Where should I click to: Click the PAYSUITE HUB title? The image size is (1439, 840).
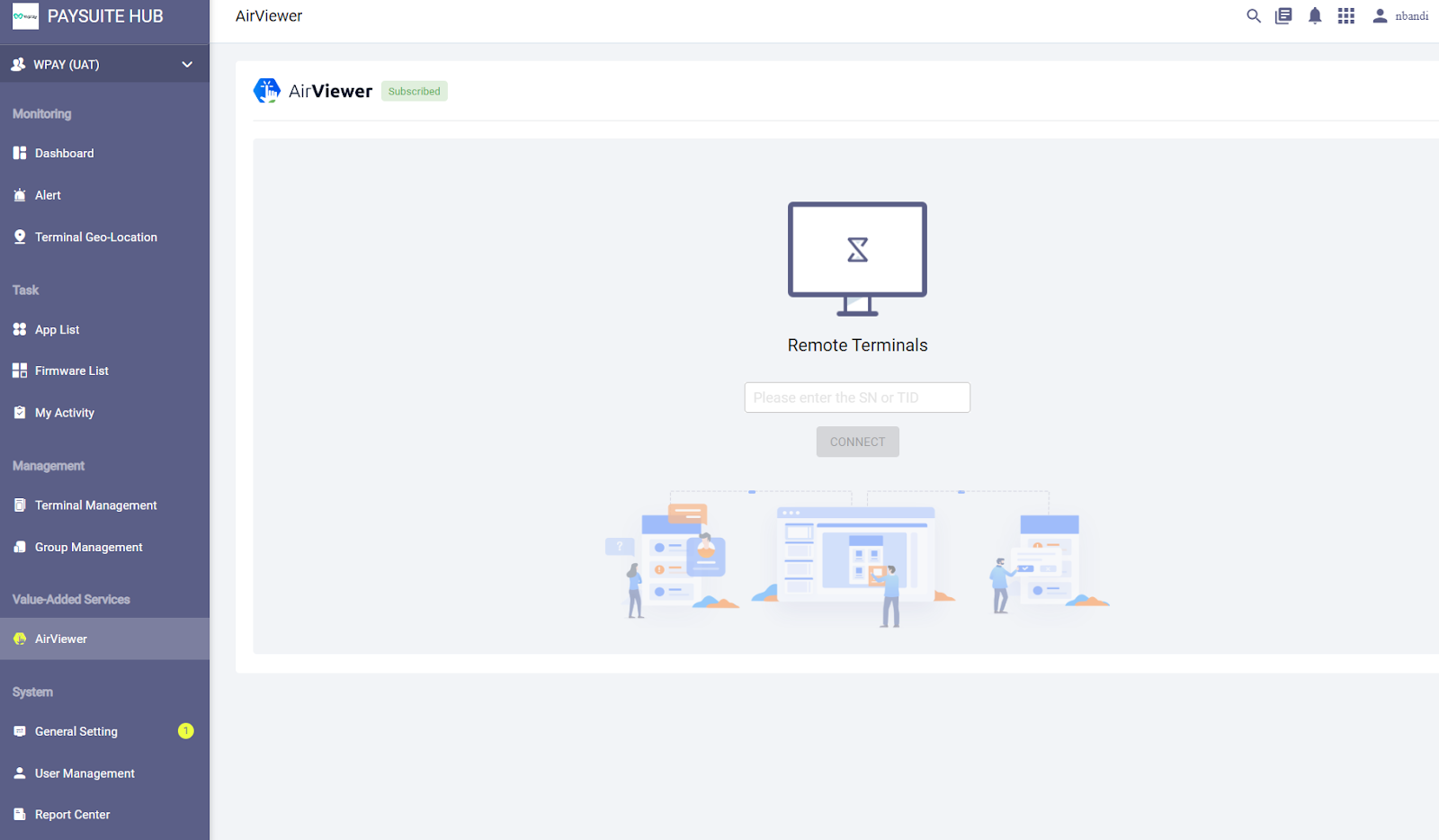(105, 16)
